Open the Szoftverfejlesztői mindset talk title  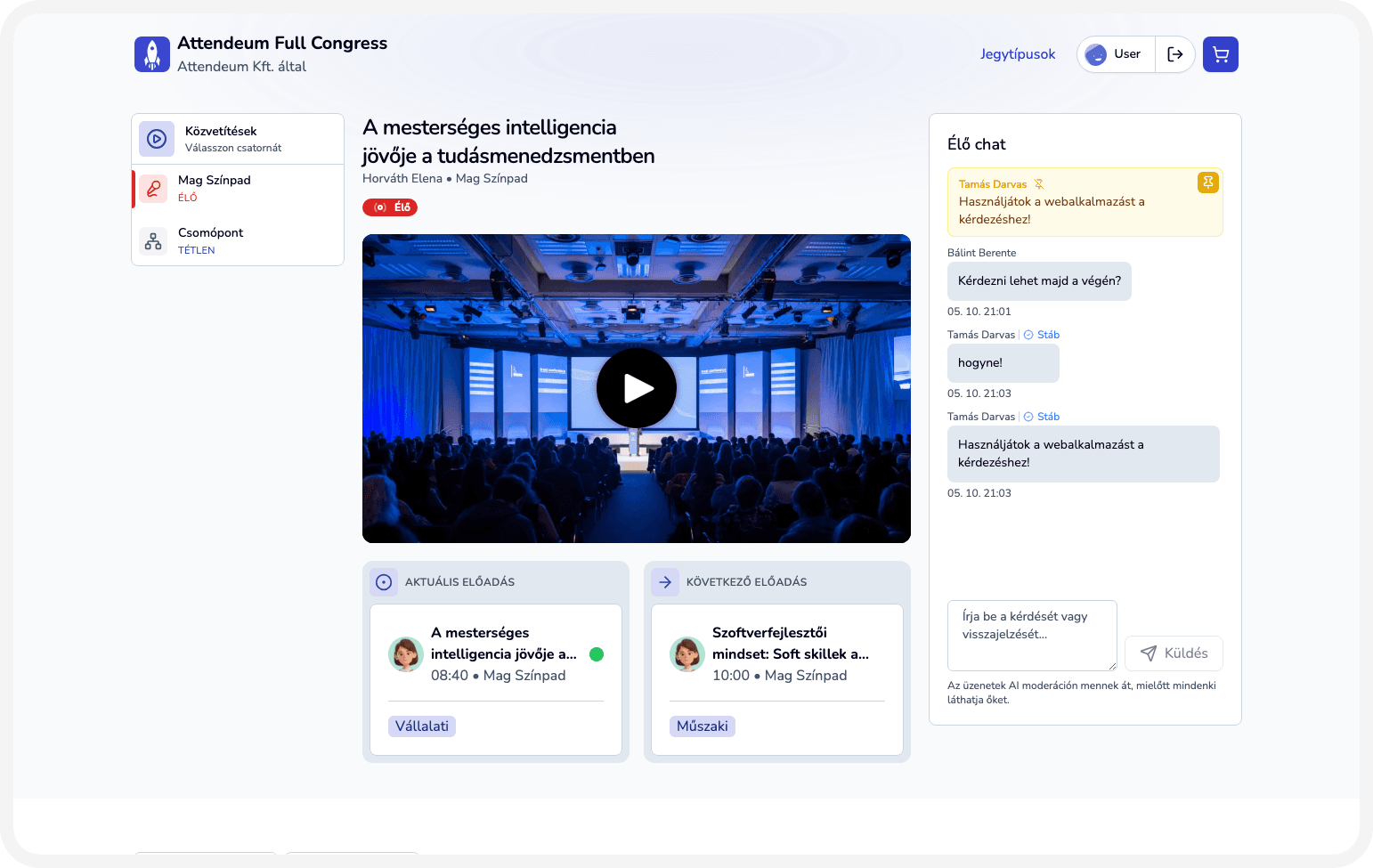[791, 644]
